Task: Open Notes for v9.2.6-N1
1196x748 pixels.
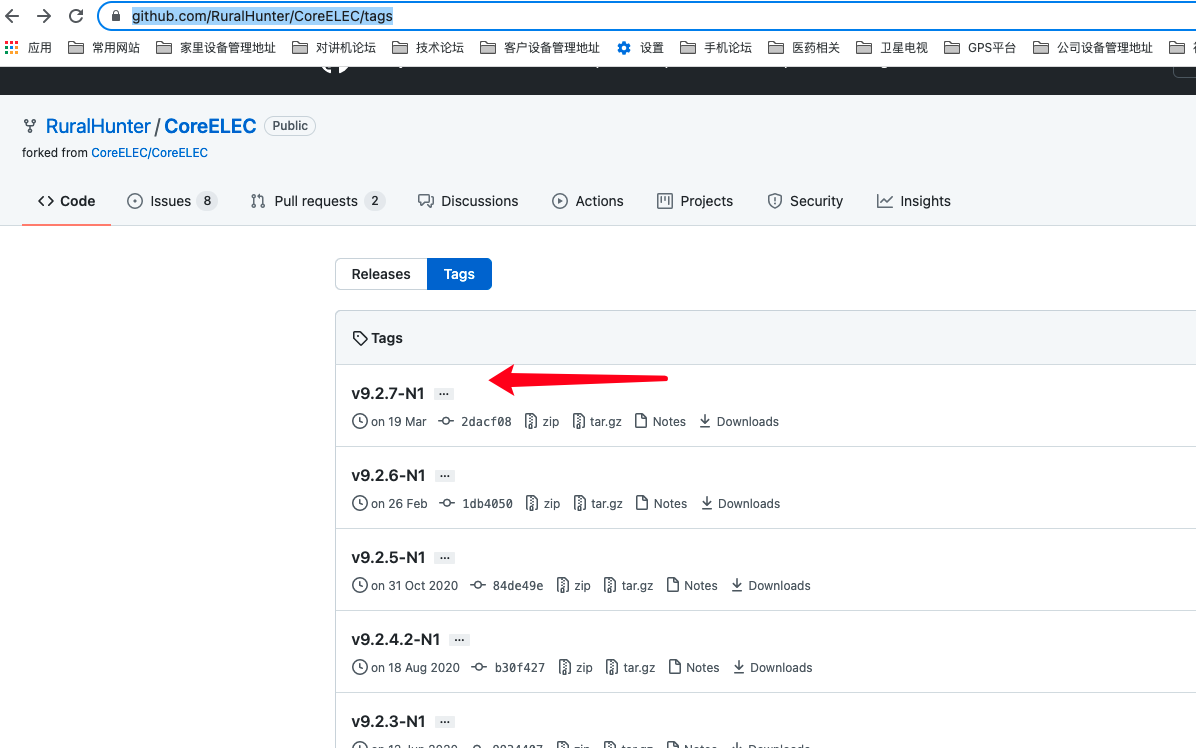Action: 661,504
